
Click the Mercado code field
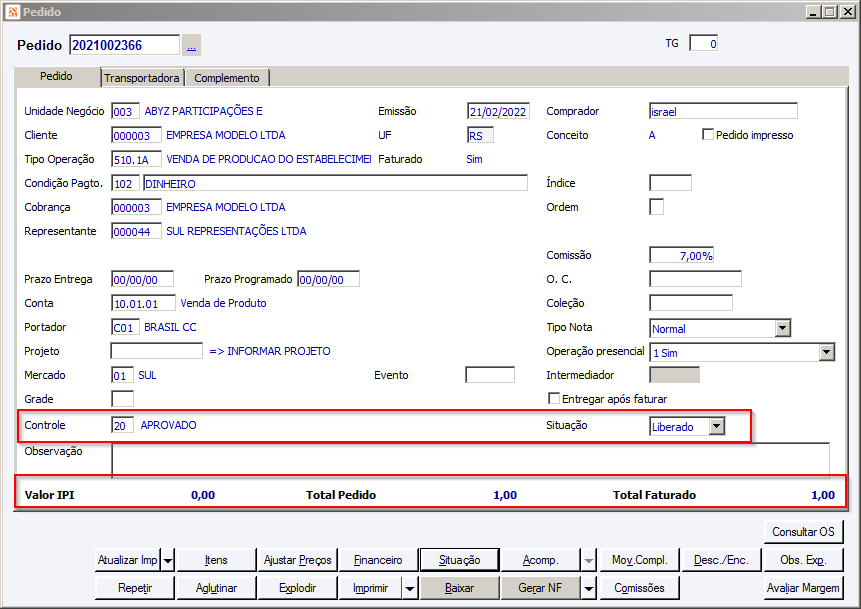[122, 376]
